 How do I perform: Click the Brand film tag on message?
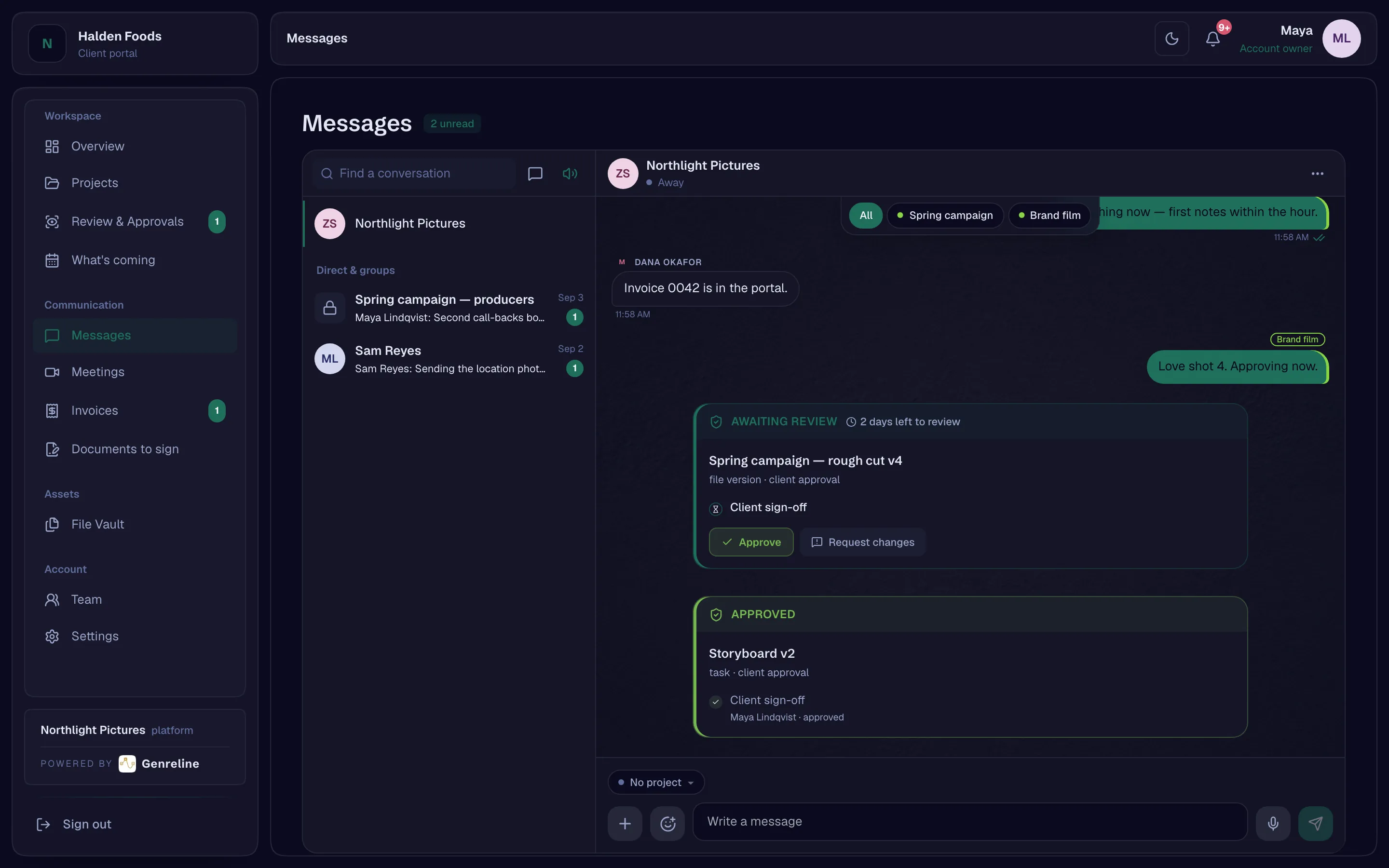coord(1297,339)
